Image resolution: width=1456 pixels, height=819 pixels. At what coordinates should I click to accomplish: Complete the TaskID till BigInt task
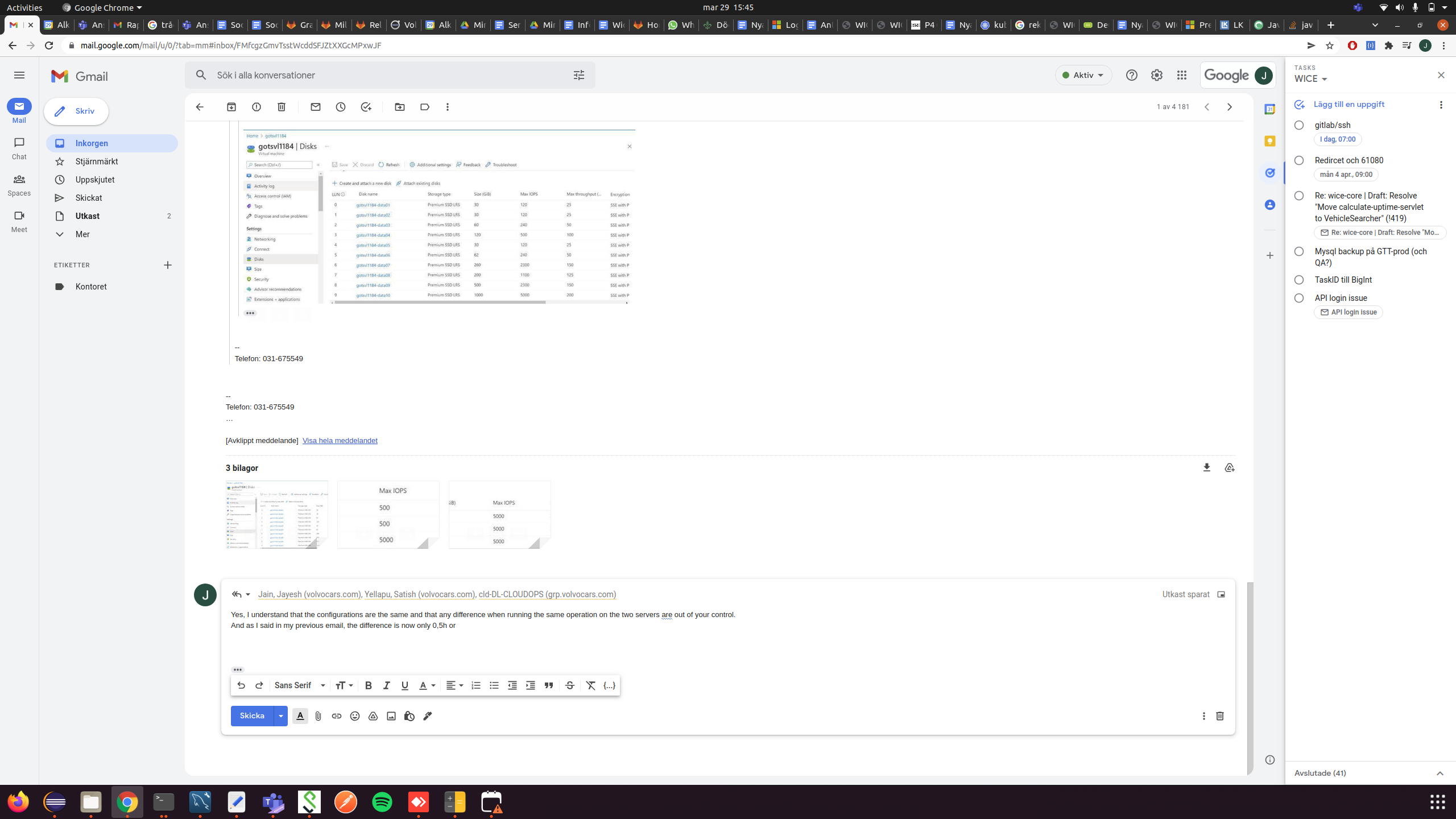1299,280
